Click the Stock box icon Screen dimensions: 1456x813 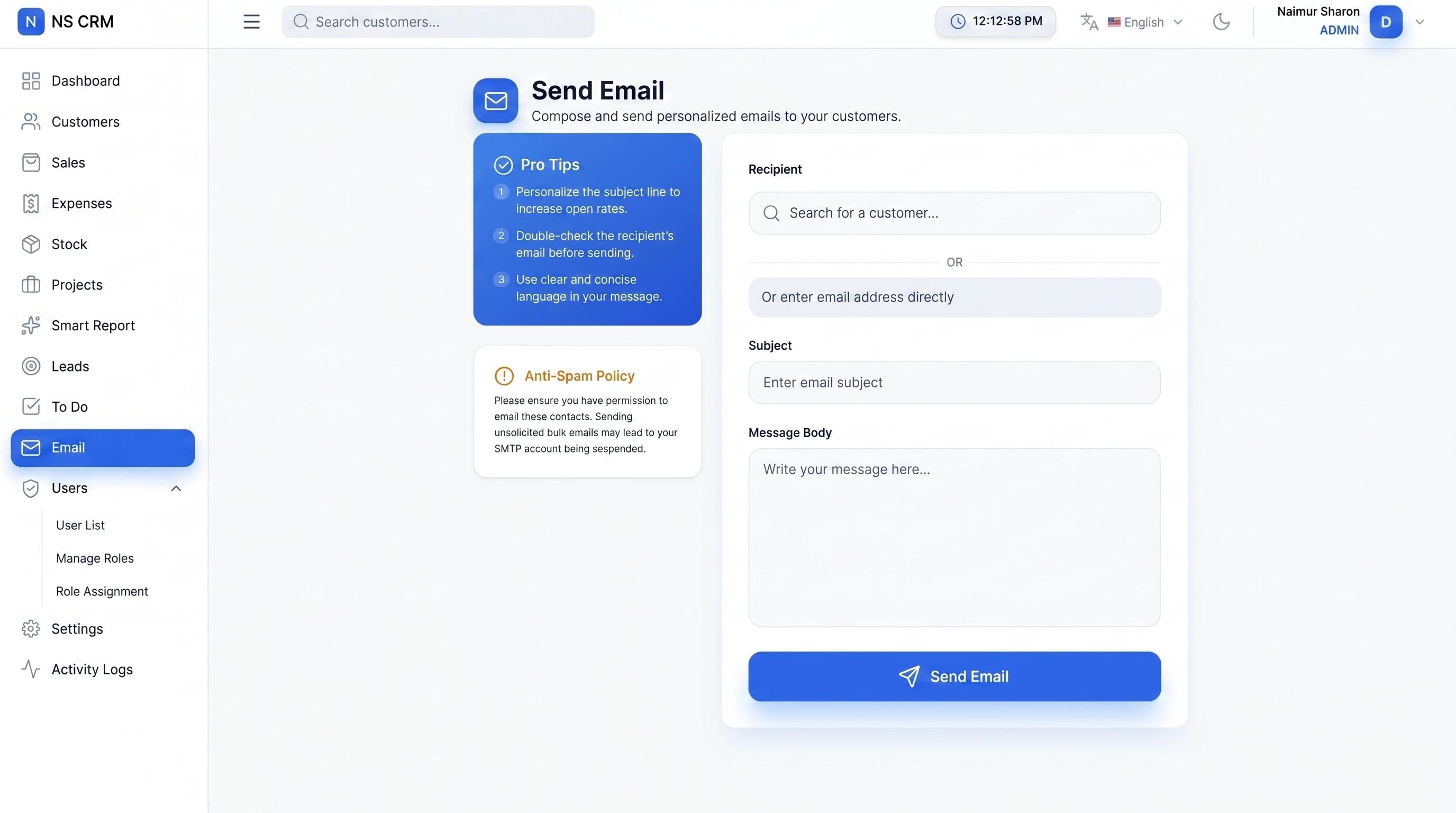pyautogui.click(x=31, y=243)
